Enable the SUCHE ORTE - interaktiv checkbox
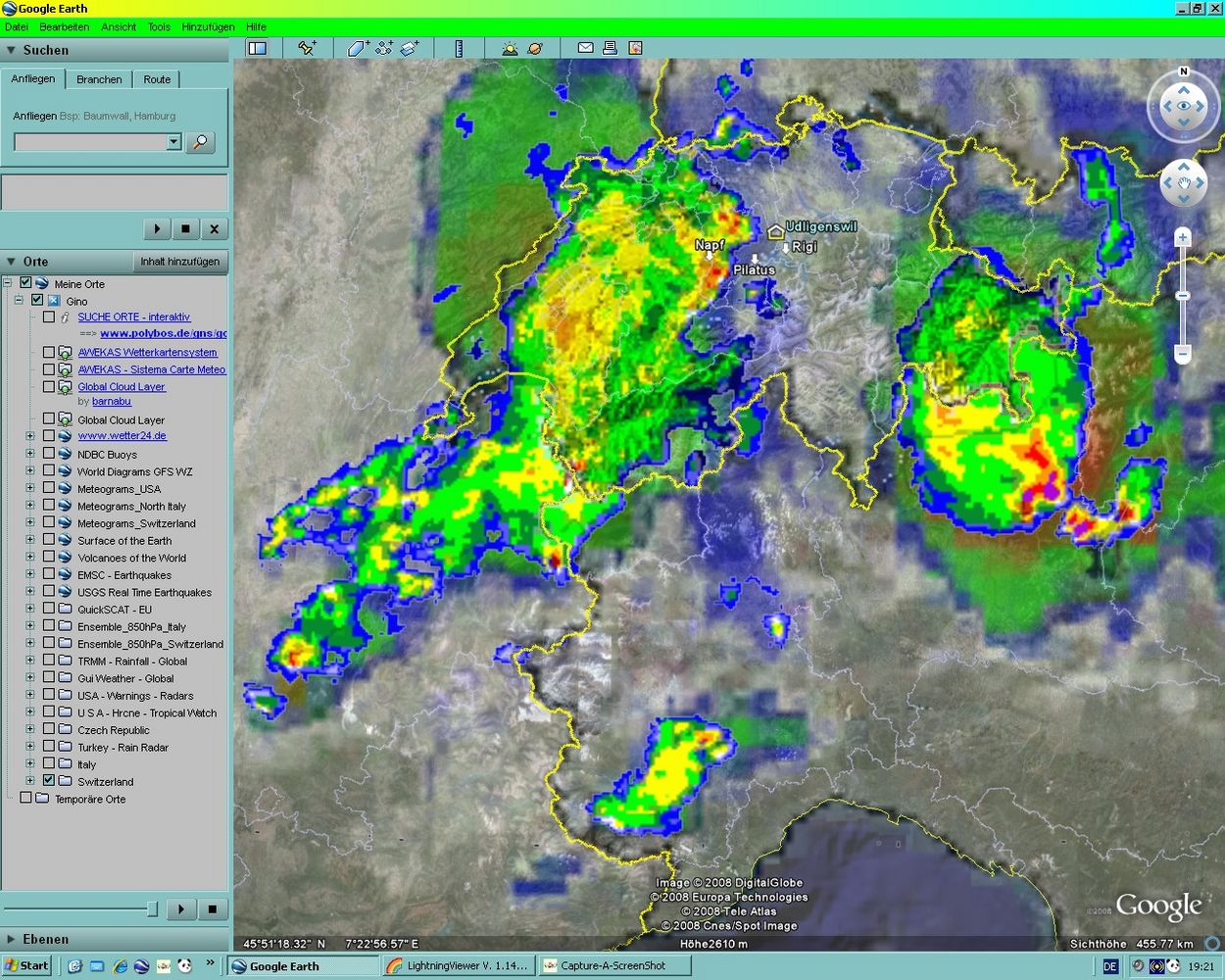The height and width of the screenshot is (980, 1225). click(48, 317)
